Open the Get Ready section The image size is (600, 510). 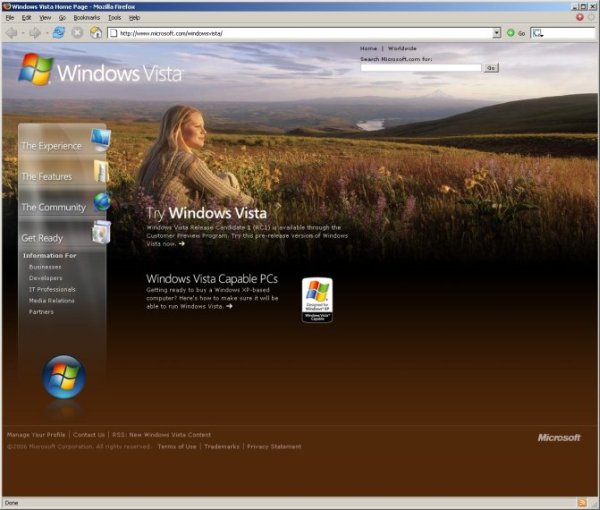tap(42, 238)
